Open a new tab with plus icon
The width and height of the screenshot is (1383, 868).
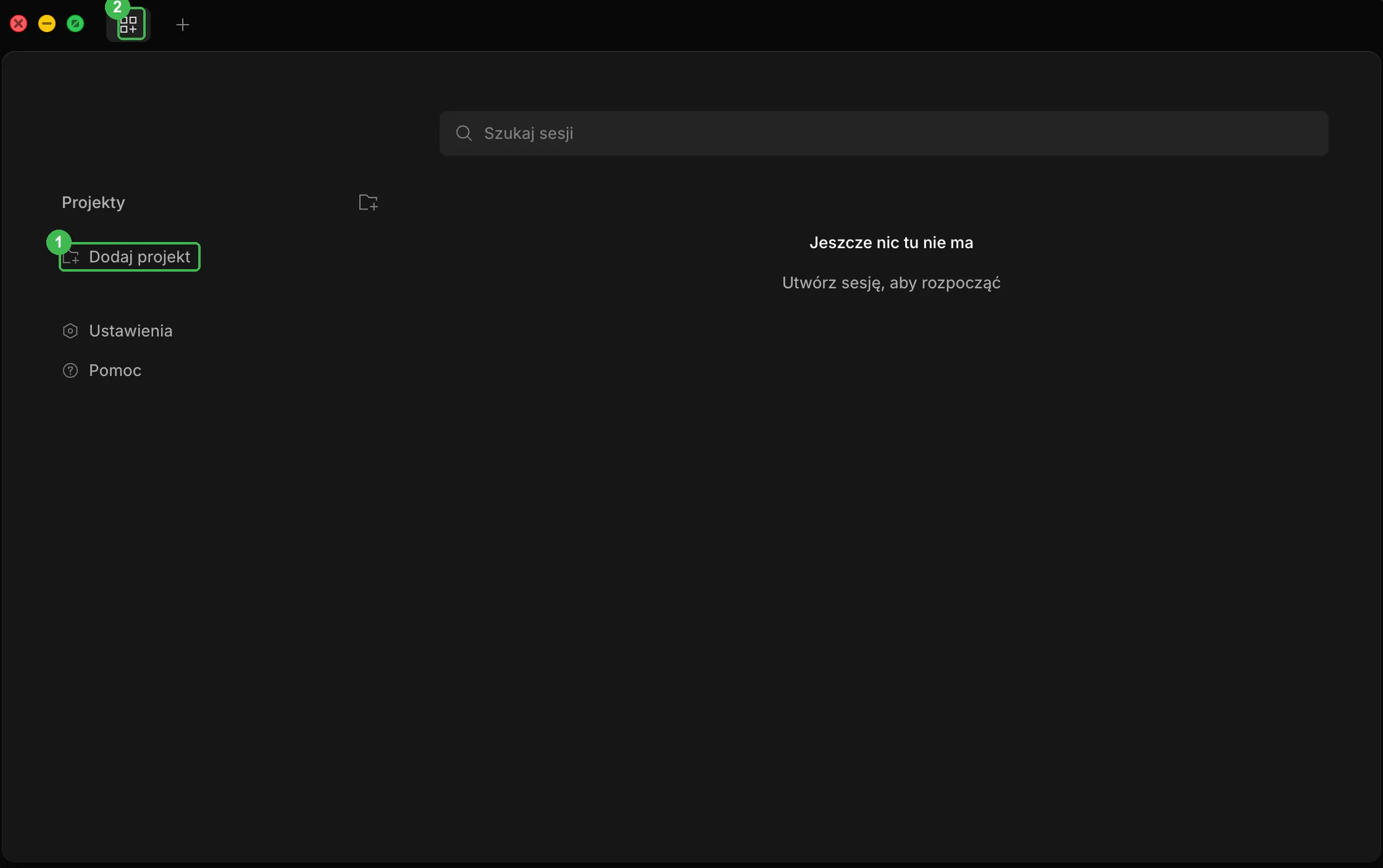coord(183,25)
